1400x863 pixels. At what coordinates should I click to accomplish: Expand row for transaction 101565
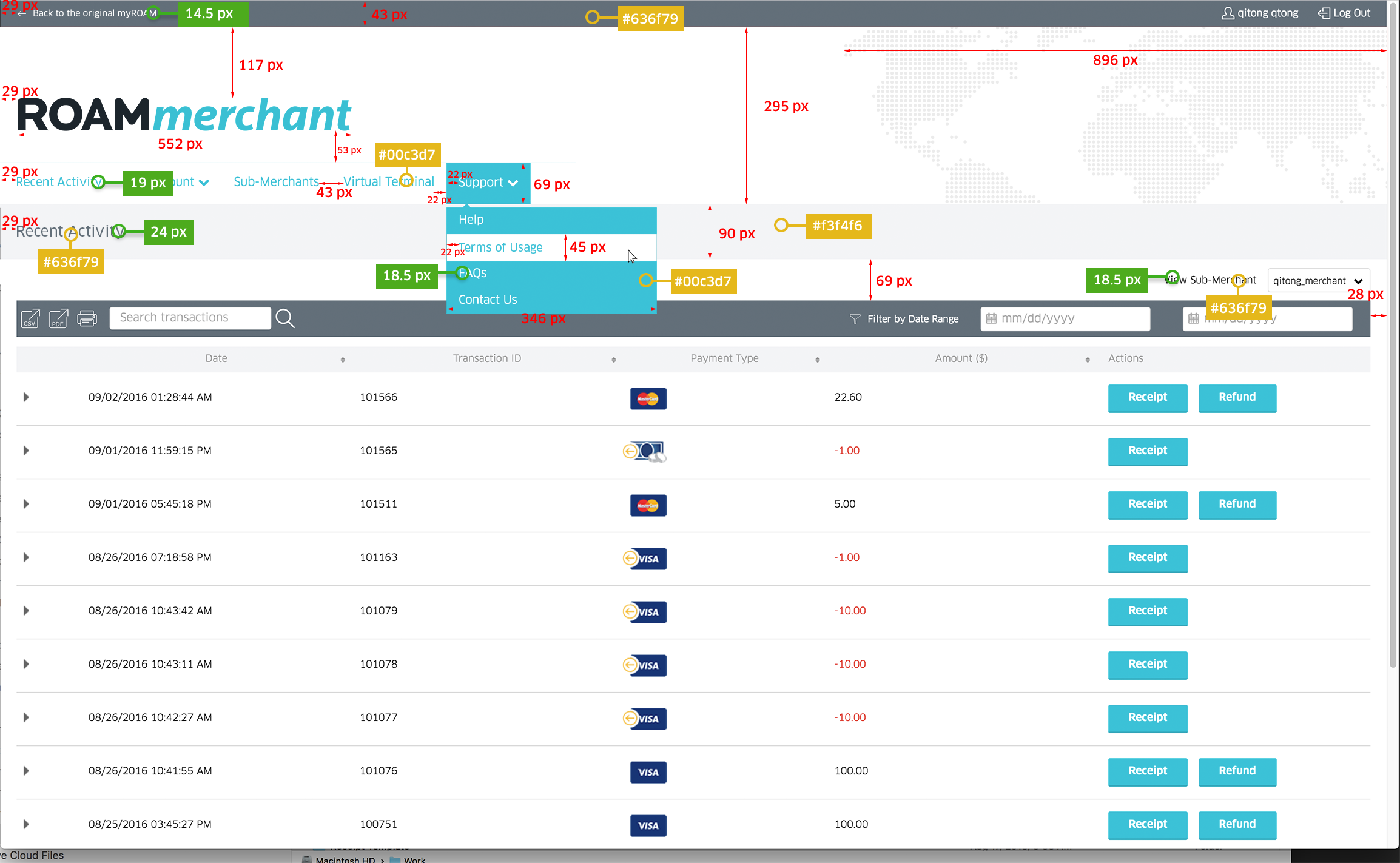coord(26,451)
